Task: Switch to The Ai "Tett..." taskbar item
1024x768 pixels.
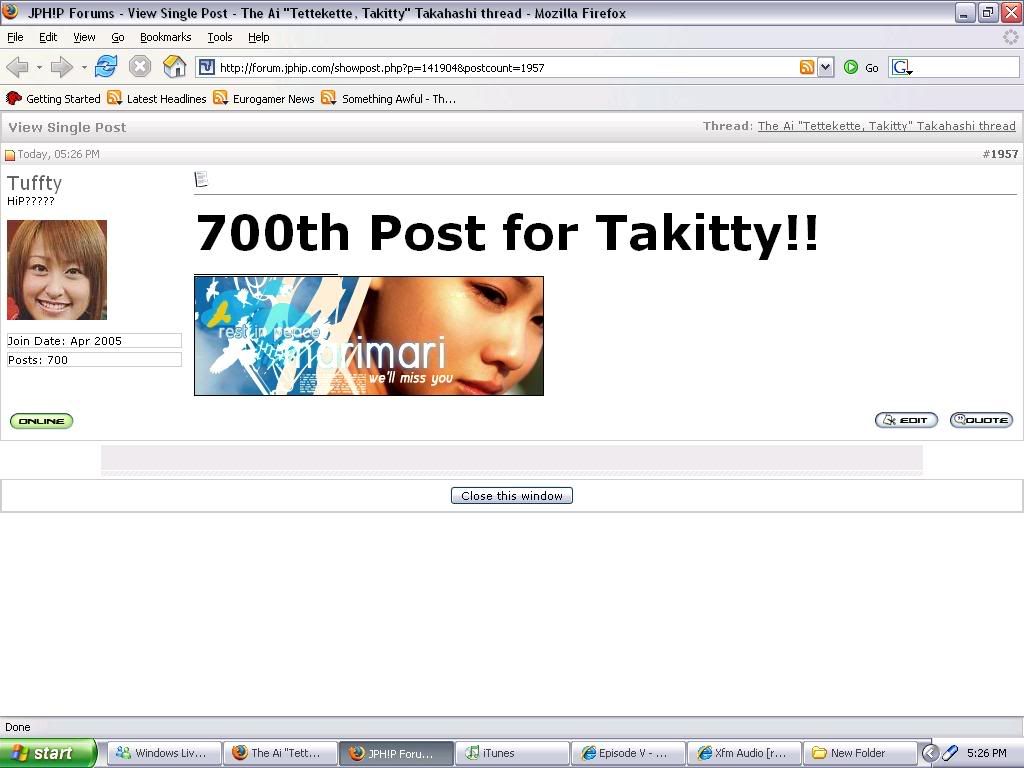Action: tap(280, 753)
